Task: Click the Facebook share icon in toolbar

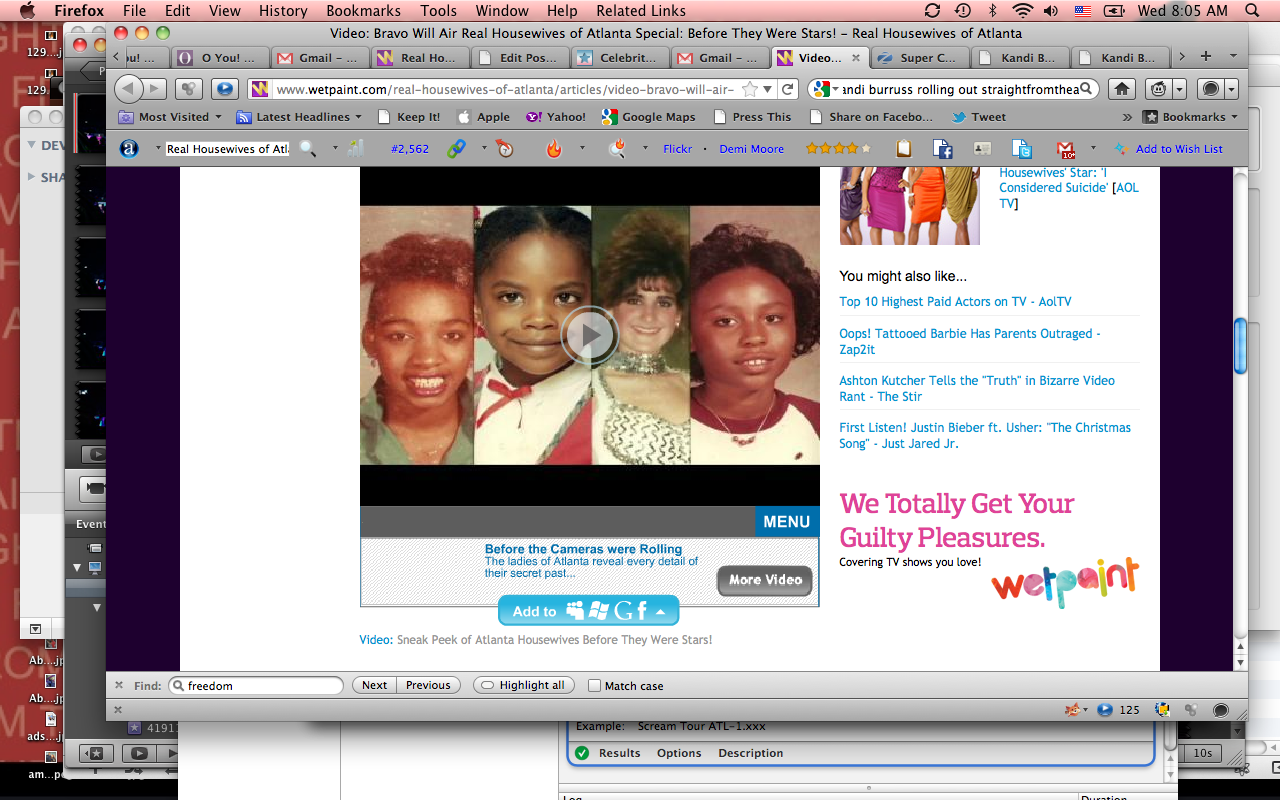Action: click(942, 149)
